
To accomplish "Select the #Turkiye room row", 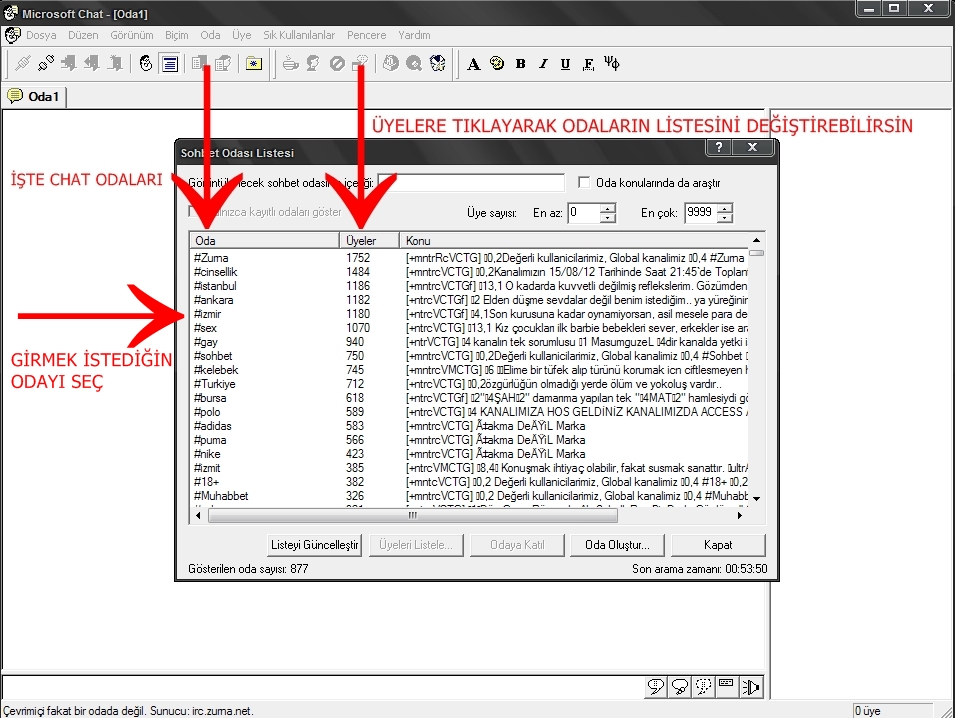I will [x=469, y=384].
